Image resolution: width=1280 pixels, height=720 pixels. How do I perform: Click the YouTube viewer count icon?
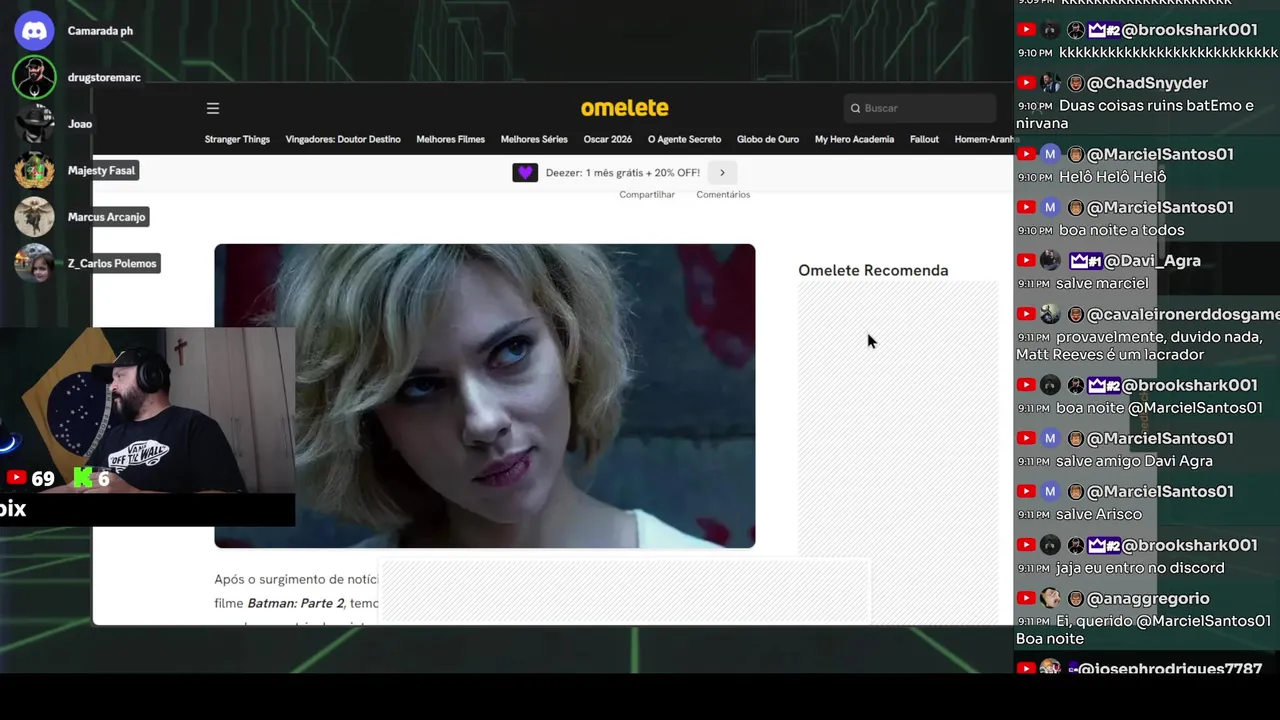[16, 478]
